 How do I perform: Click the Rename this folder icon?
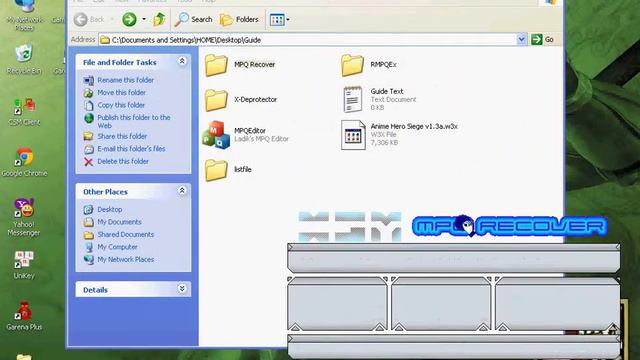click(89, 80)
